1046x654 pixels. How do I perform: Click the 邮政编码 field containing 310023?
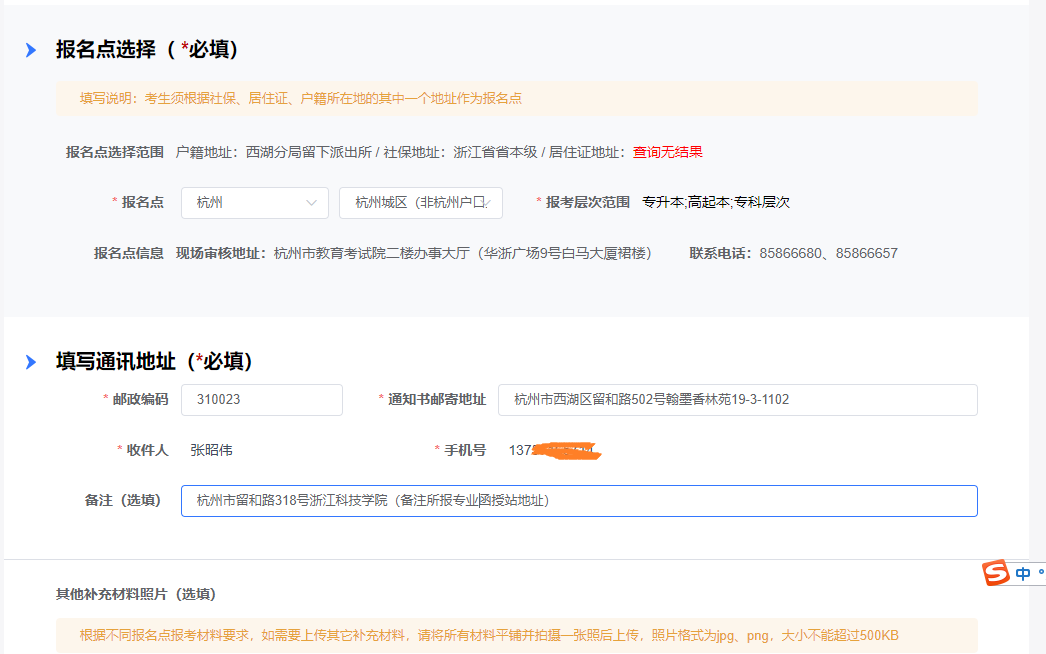261,400
